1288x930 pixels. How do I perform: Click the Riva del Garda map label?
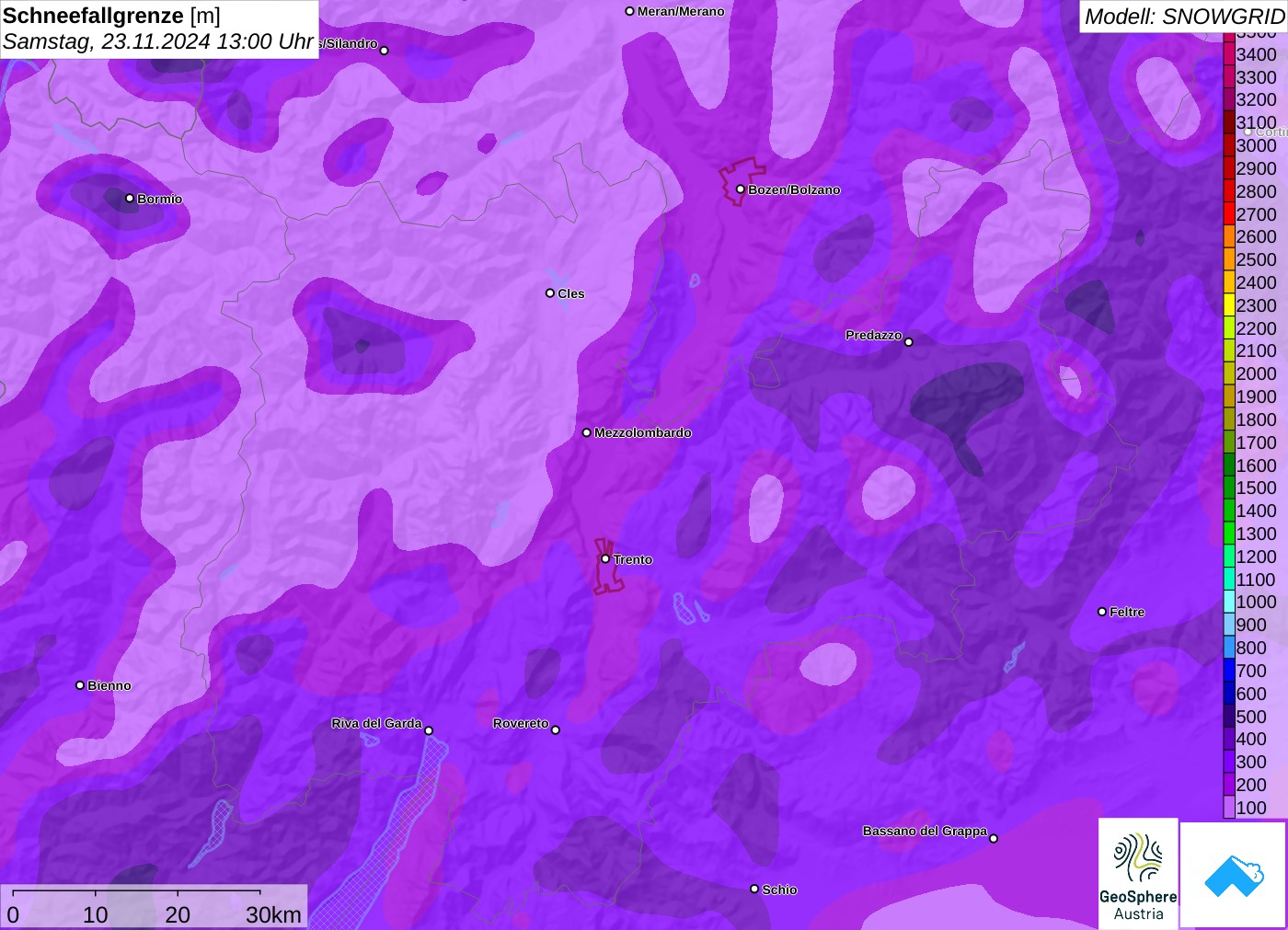click(x=376, y=723)
